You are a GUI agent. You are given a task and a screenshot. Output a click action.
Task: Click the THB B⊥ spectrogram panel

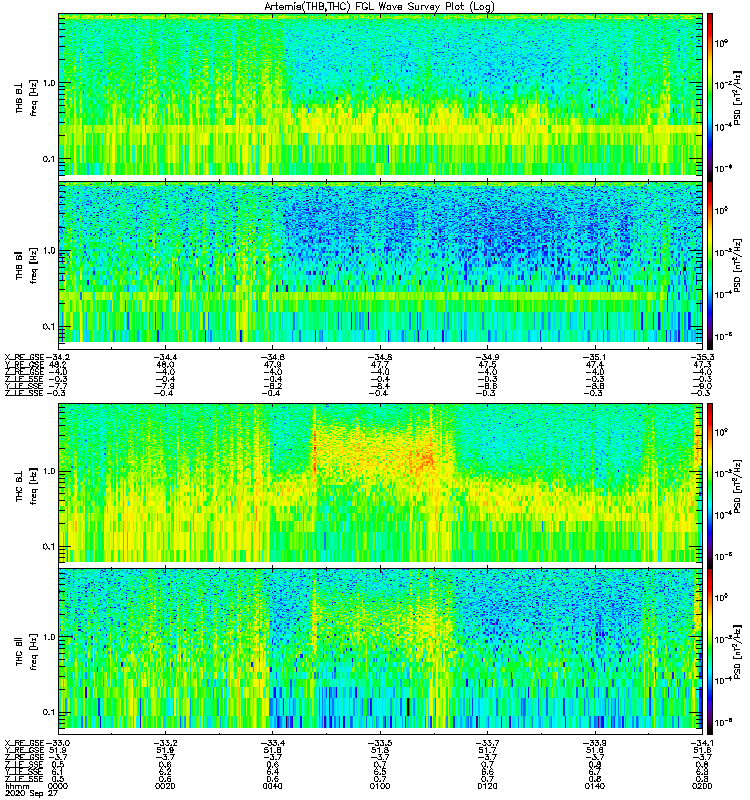381,95
